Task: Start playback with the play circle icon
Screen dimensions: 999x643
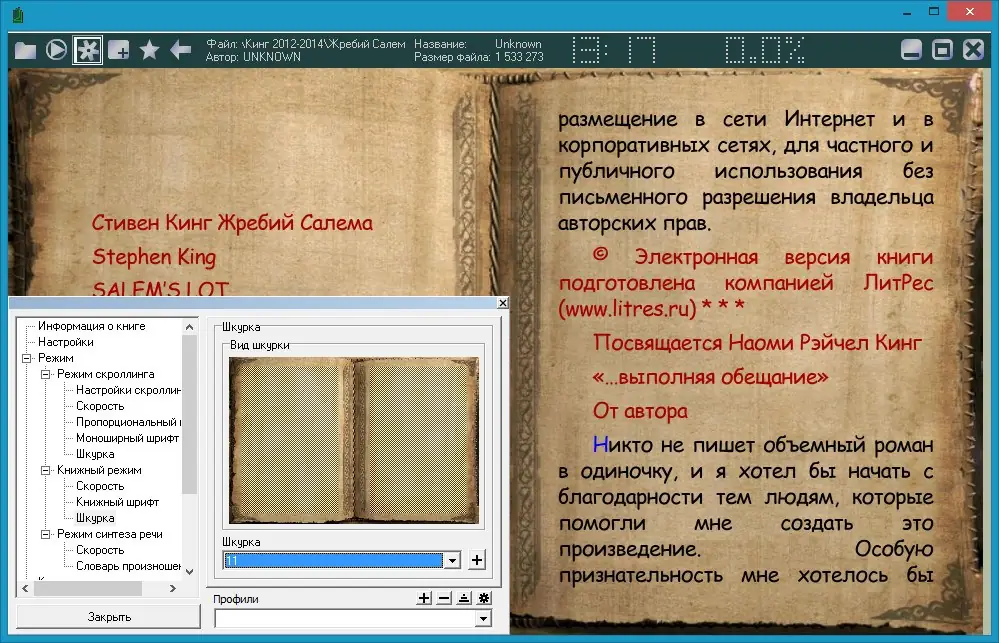Action: (56, 50)
